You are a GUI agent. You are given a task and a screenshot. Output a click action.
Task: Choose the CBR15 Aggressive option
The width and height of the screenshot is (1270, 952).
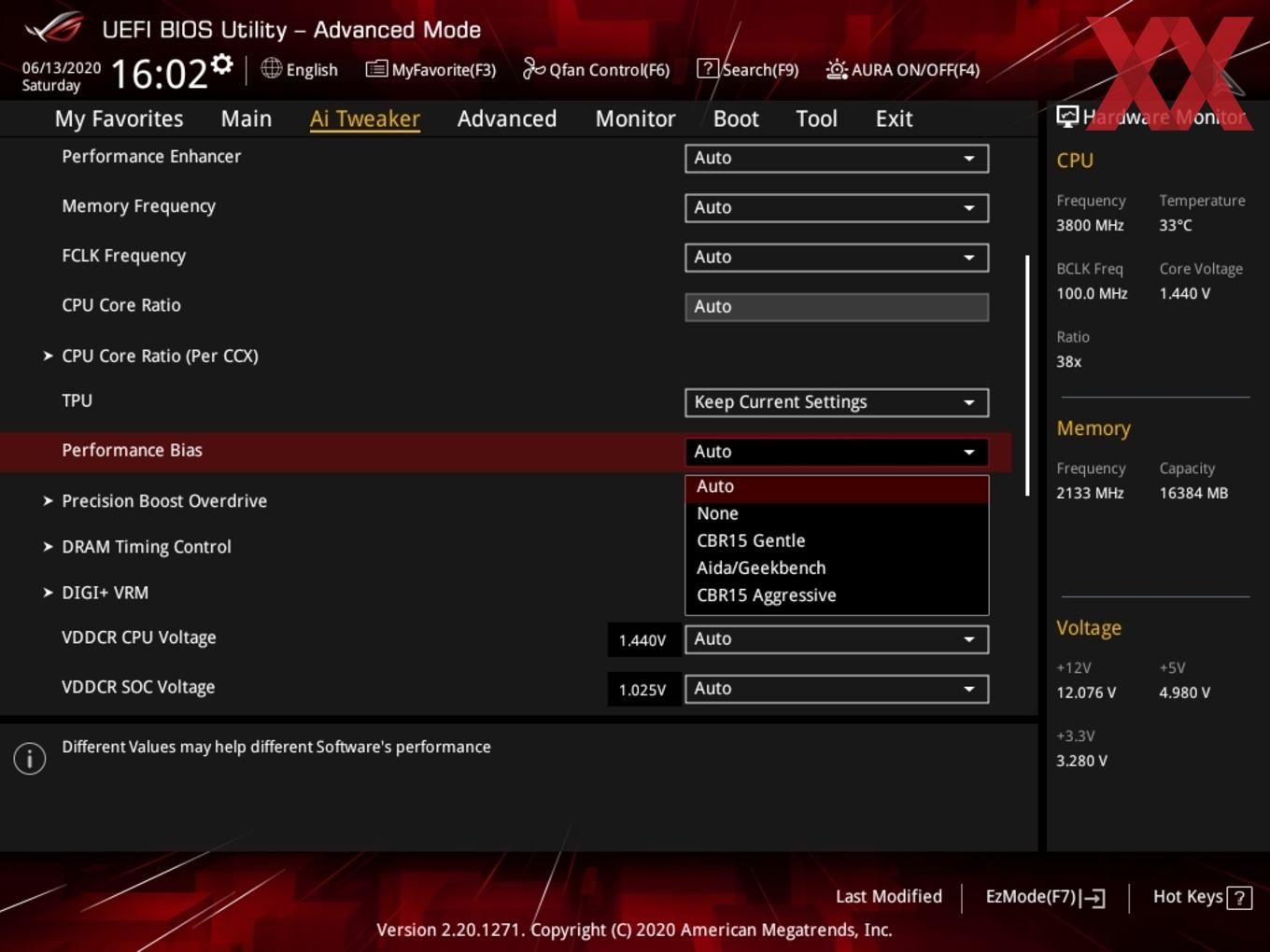[x=837, y=595]
